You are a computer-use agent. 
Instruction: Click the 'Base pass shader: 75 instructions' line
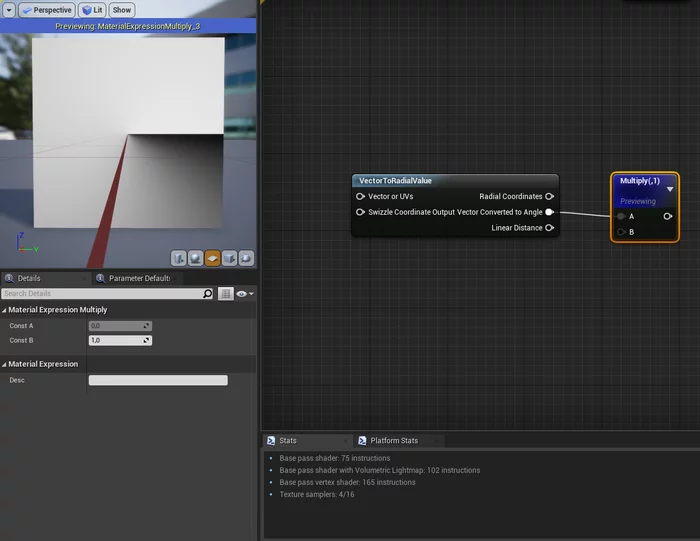334,458
